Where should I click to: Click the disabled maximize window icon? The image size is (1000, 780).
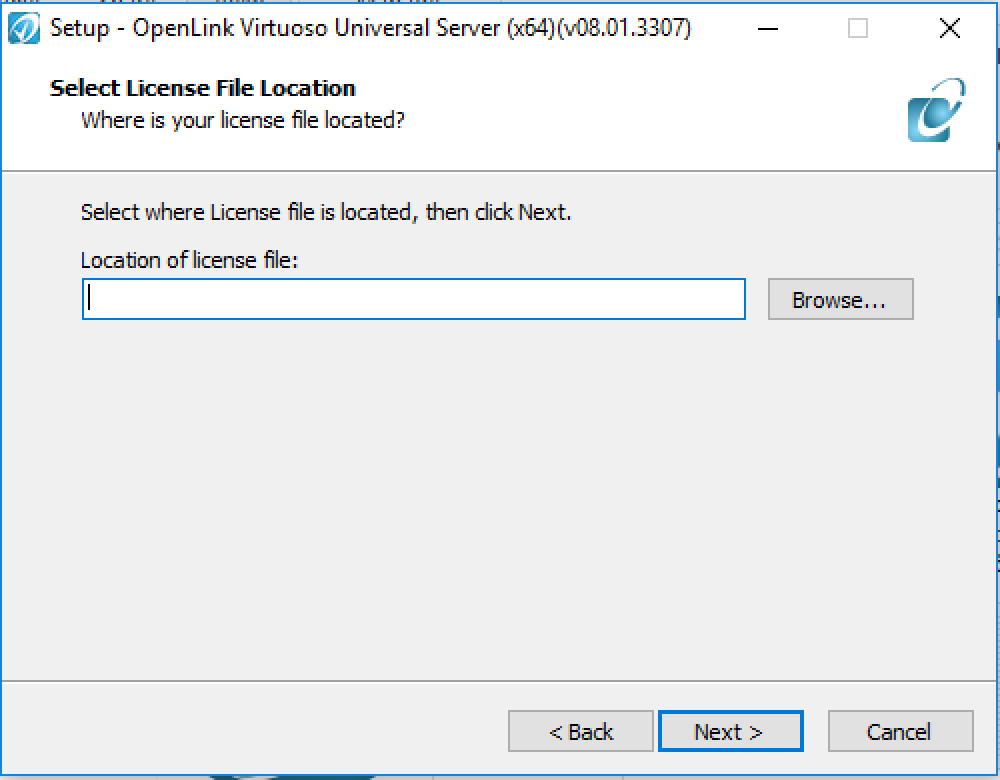858,29
